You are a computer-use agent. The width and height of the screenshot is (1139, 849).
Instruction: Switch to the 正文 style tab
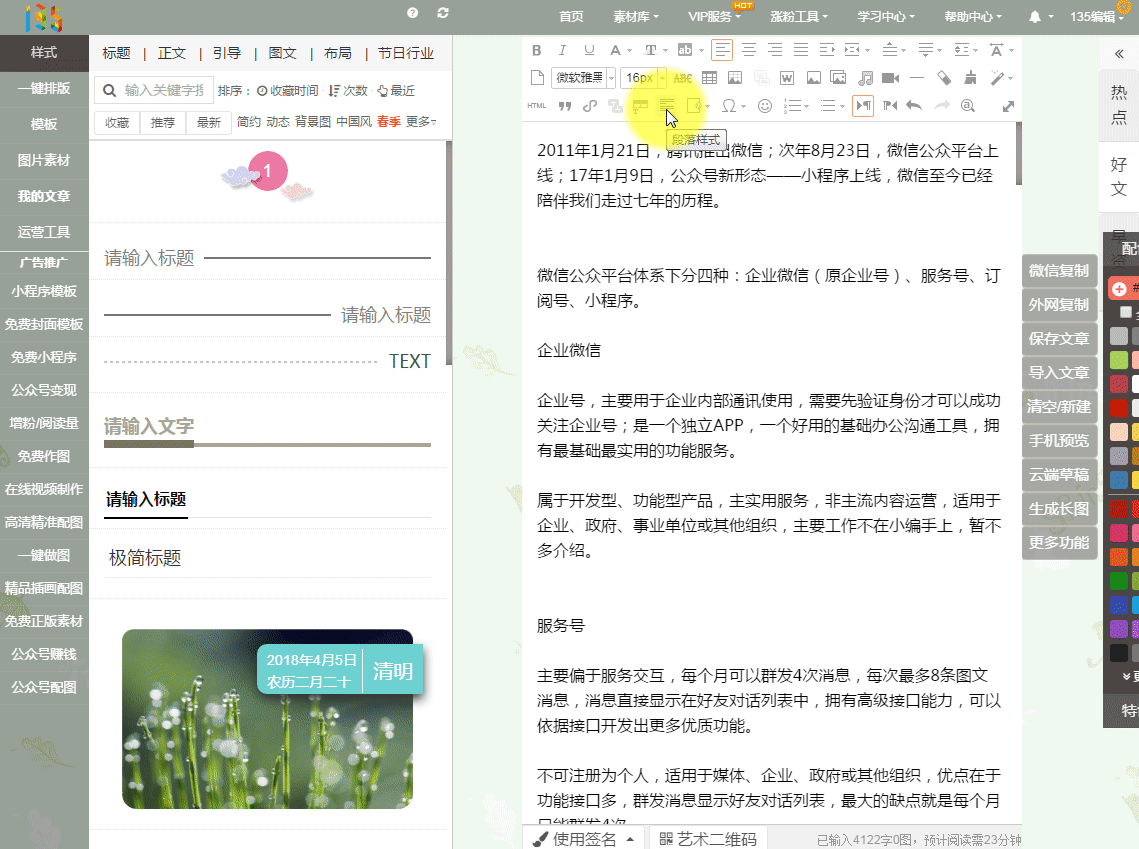point(171,53)
